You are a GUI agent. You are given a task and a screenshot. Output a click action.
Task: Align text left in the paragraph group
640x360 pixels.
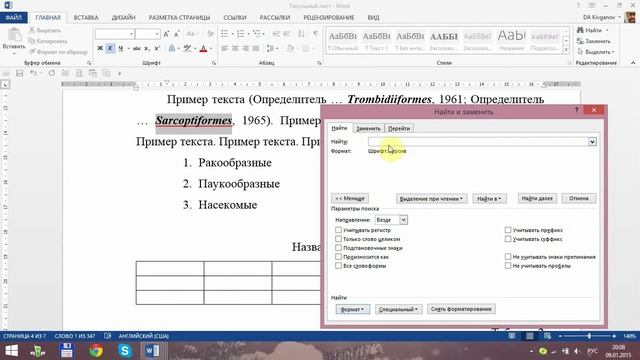coord(224,48)
